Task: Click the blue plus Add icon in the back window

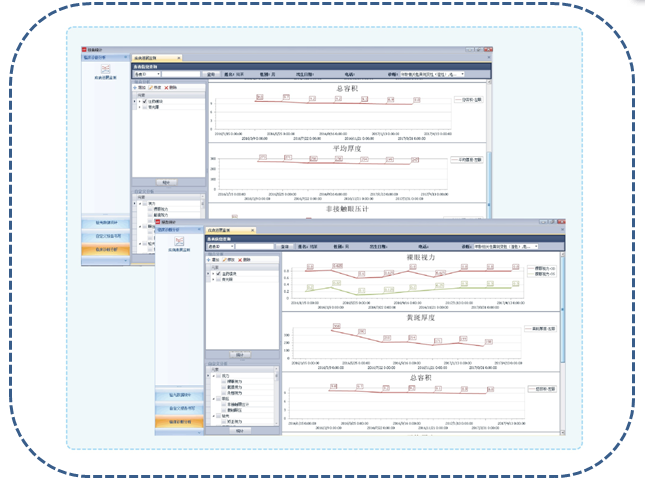Action: [136, 87]
